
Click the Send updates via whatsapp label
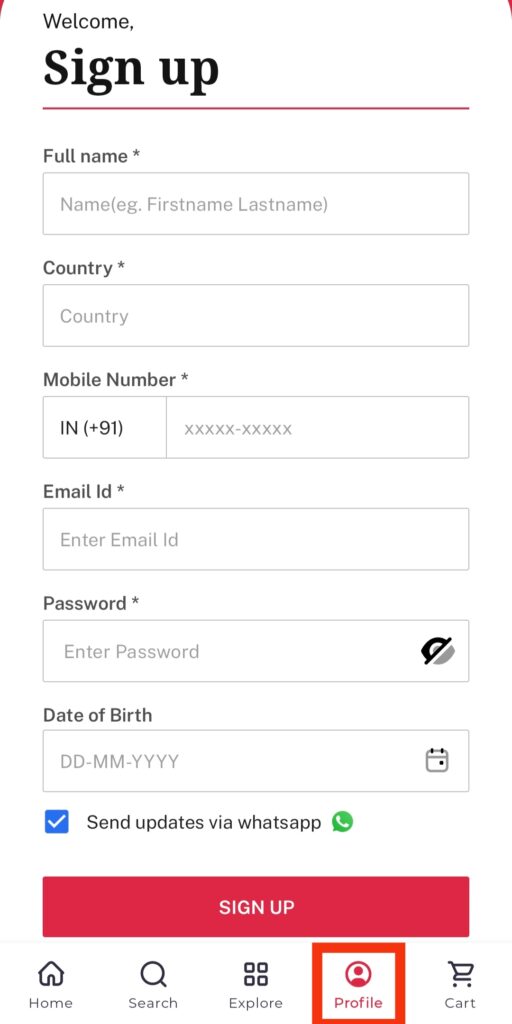click(204, 822)
